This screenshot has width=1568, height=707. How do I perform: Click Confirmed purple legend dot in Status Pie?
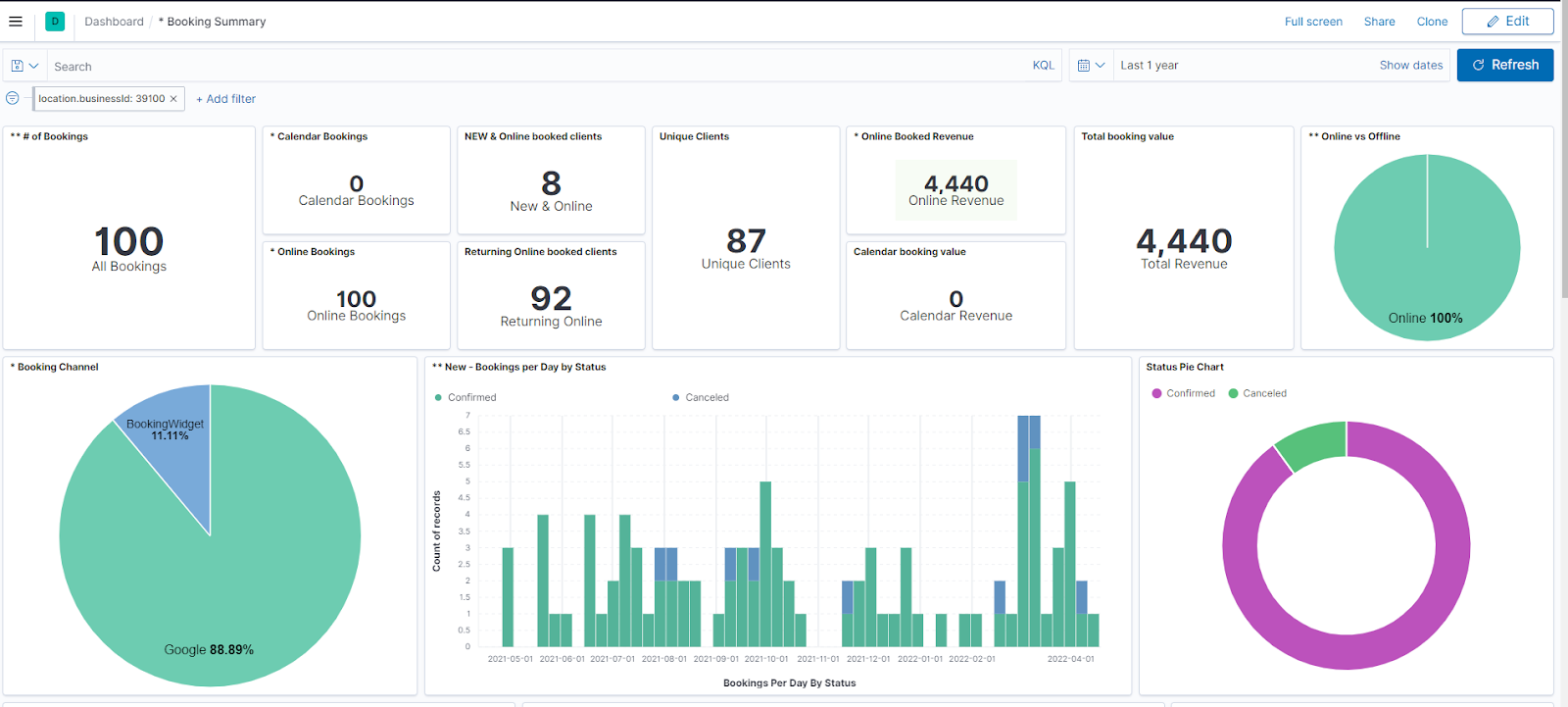(1157, 393)
